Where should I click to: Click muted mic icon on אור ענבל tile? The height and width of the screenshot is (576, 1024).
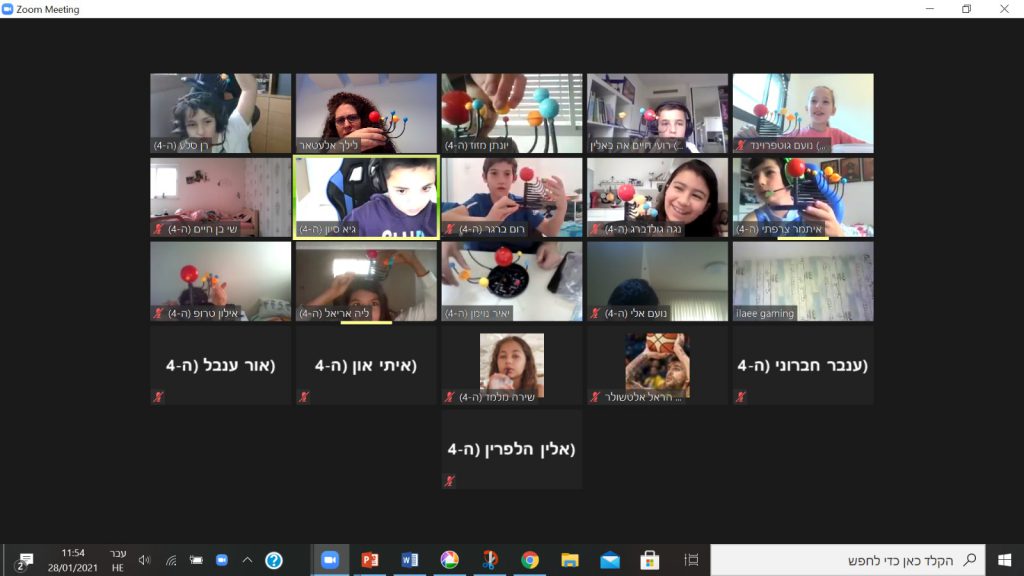coord(158,397)
